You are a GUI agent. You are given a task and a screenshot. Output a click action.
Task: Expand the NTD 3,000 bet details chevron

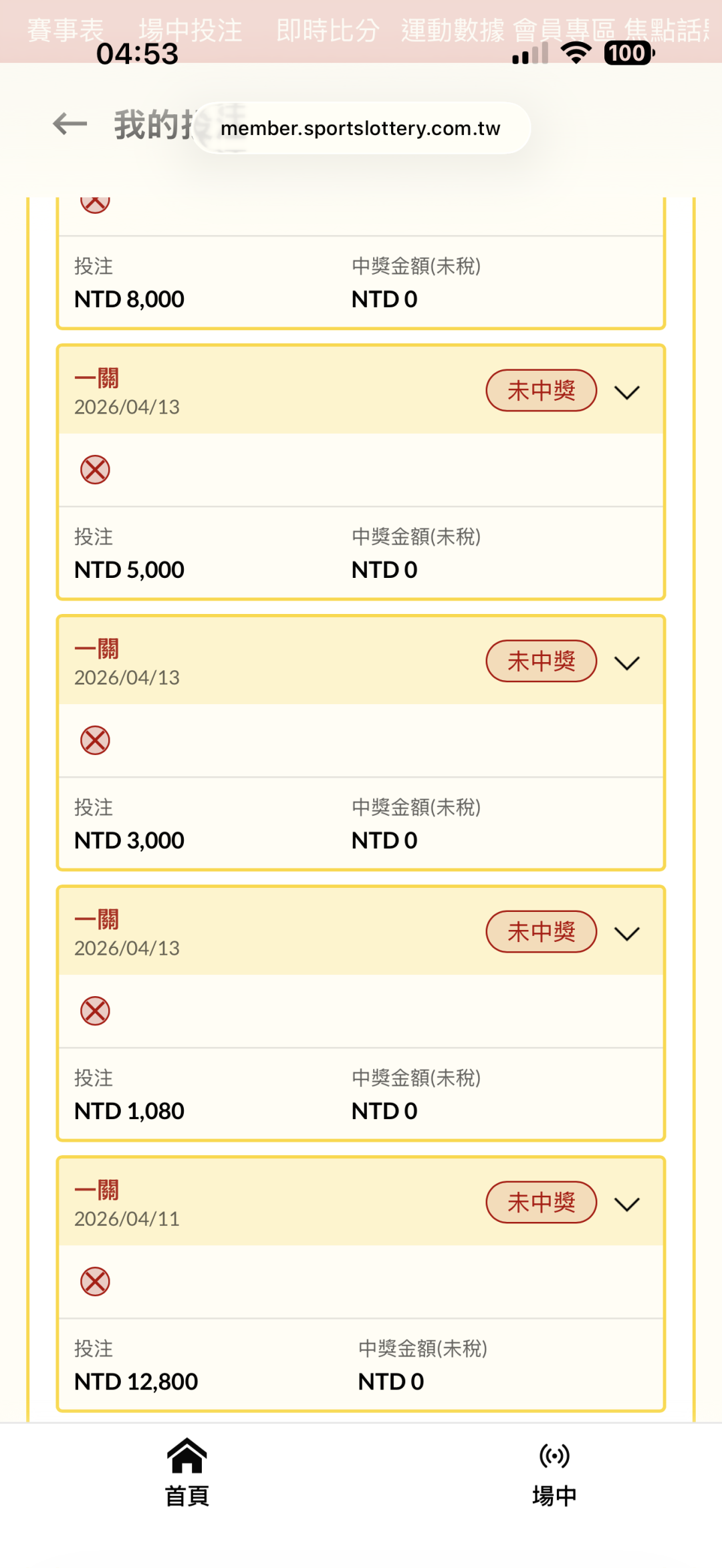pyautogui.click(x=627, y=663)
